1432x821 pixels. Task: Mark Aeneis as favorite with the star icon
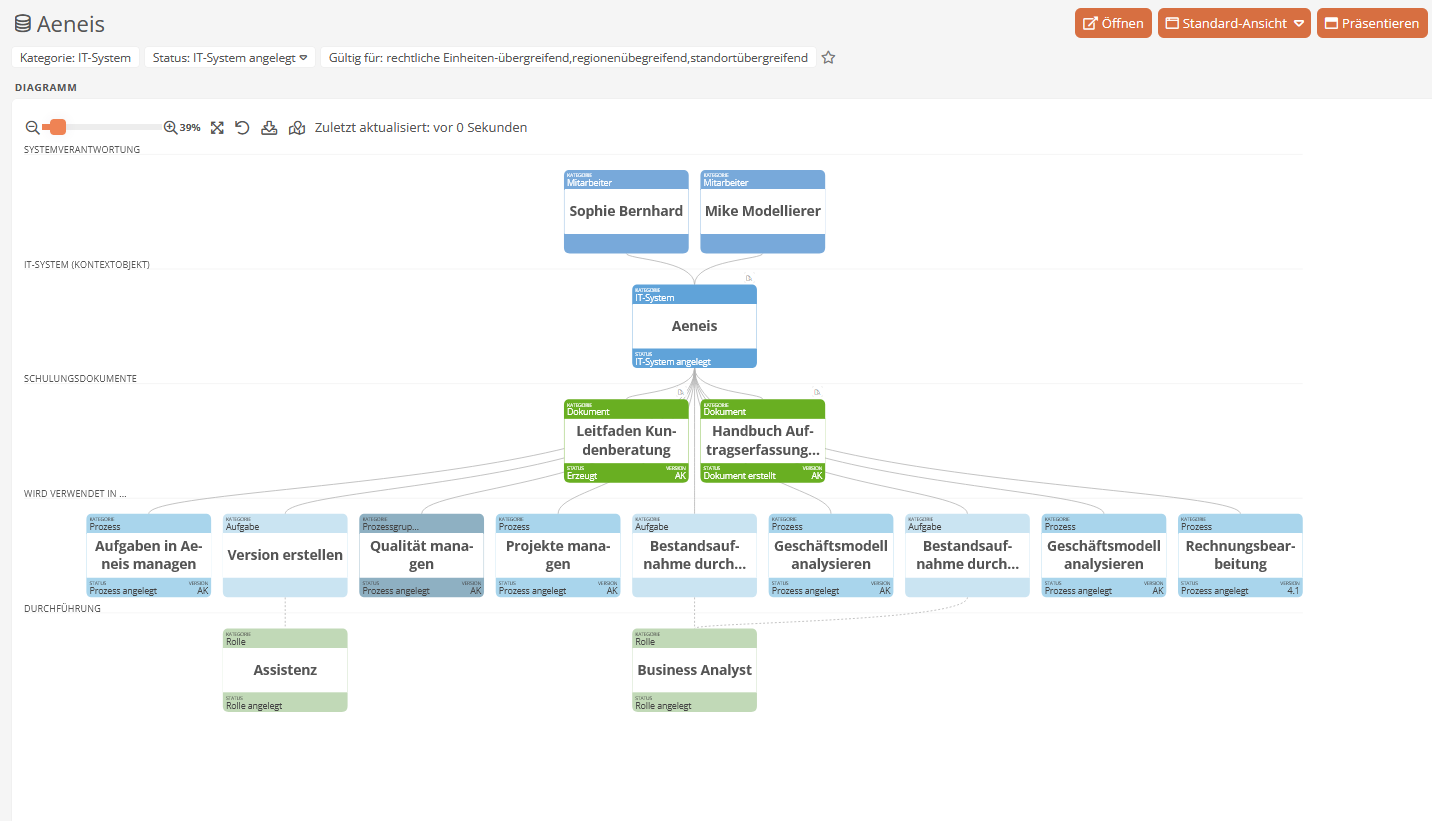828,58
